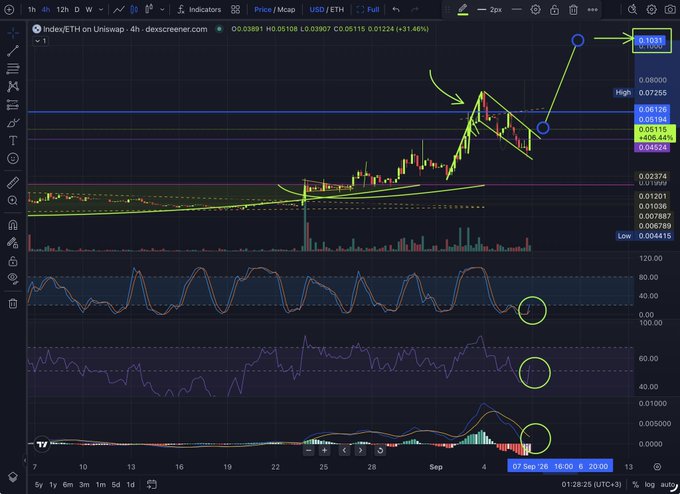Open chart settings gear at top right
Image resolution: width=680 pixels, height=494 pixels.
click(x=651, y=9)
